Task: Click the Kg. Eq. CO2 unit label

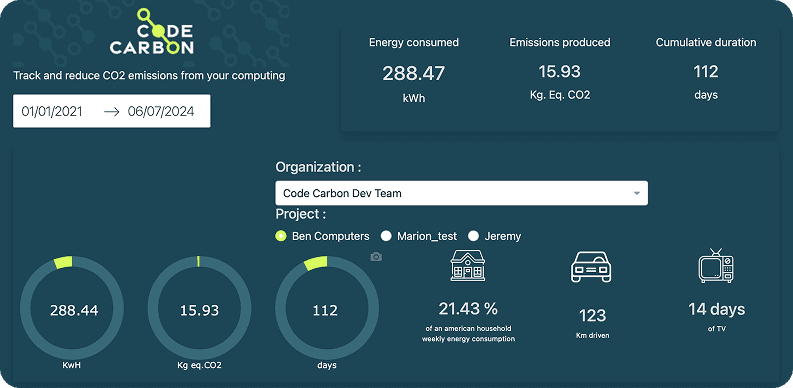Action: [560, 95]
